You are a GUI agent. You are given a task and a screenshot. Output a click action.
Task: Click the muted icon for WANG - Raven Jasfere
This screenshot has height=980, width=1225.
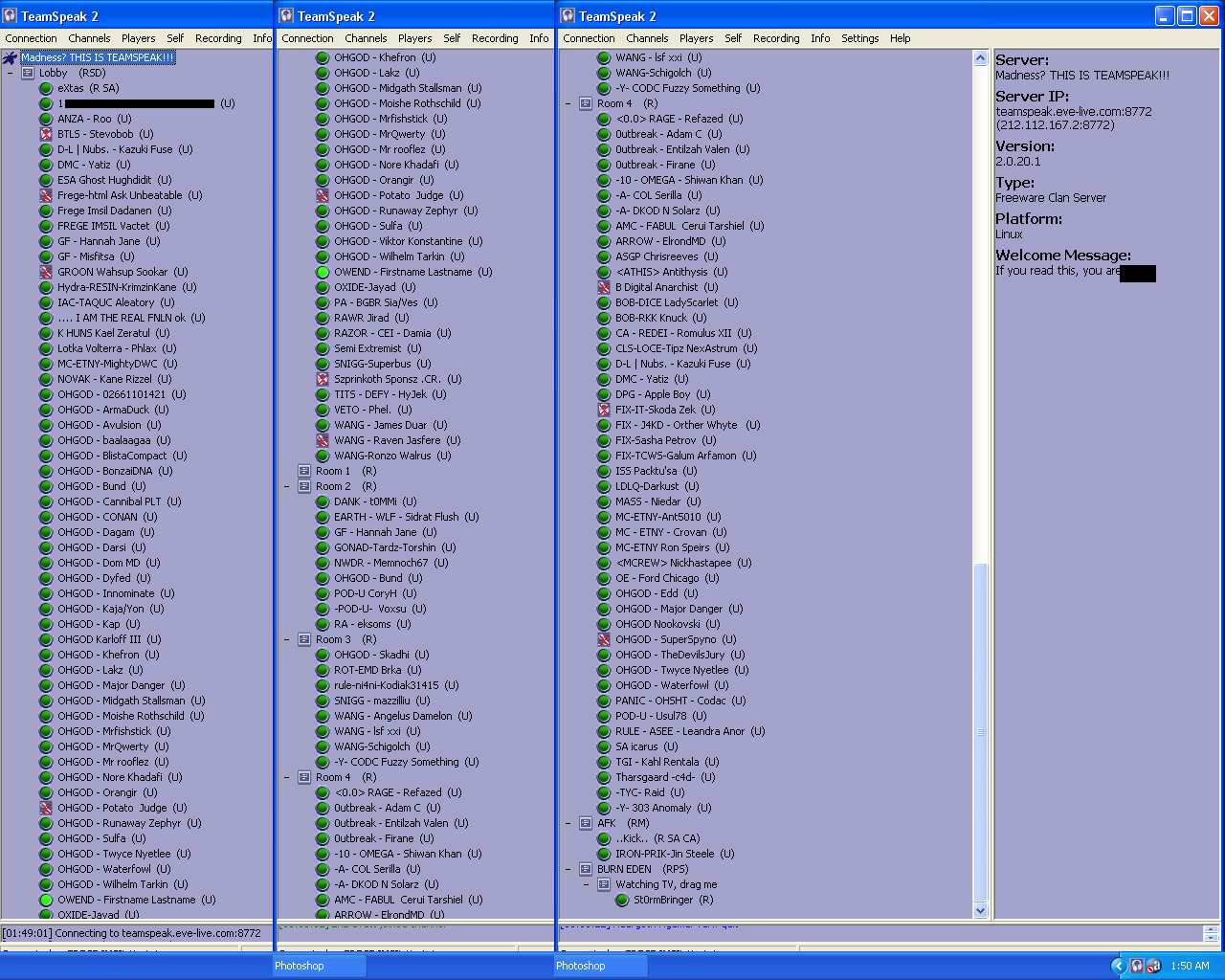pos(323,440)
